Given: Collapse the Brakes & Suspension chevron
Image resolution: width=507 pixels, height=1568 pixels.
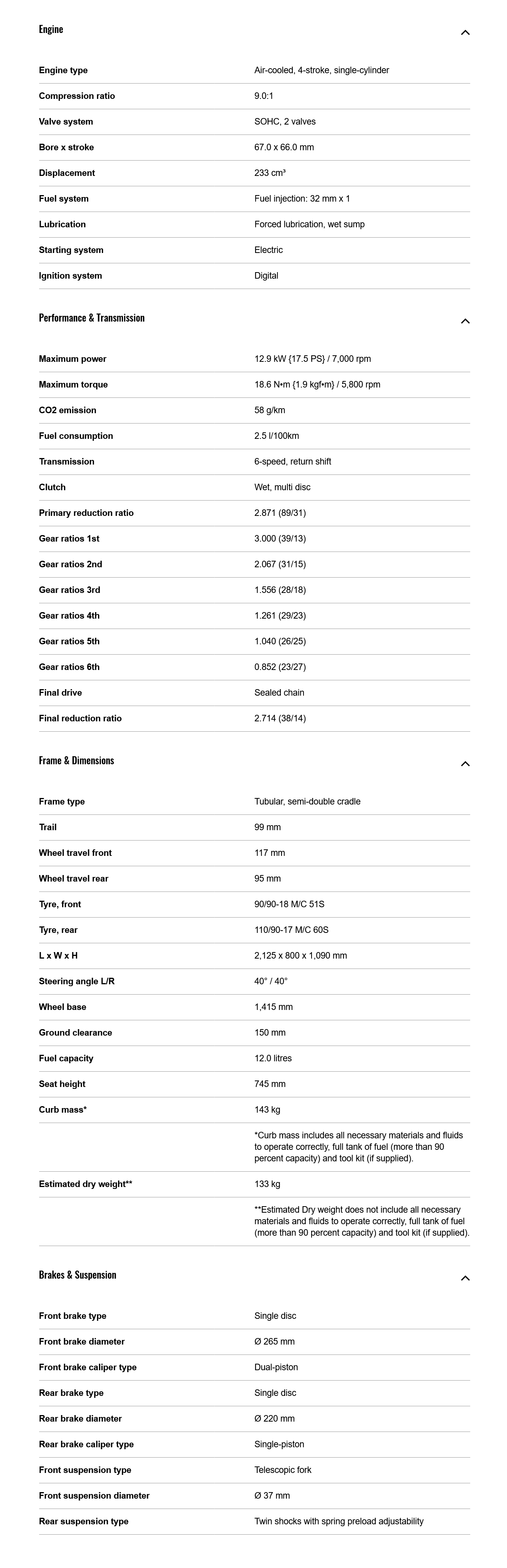Looking at the screenshot, I should click(465, 1278).
